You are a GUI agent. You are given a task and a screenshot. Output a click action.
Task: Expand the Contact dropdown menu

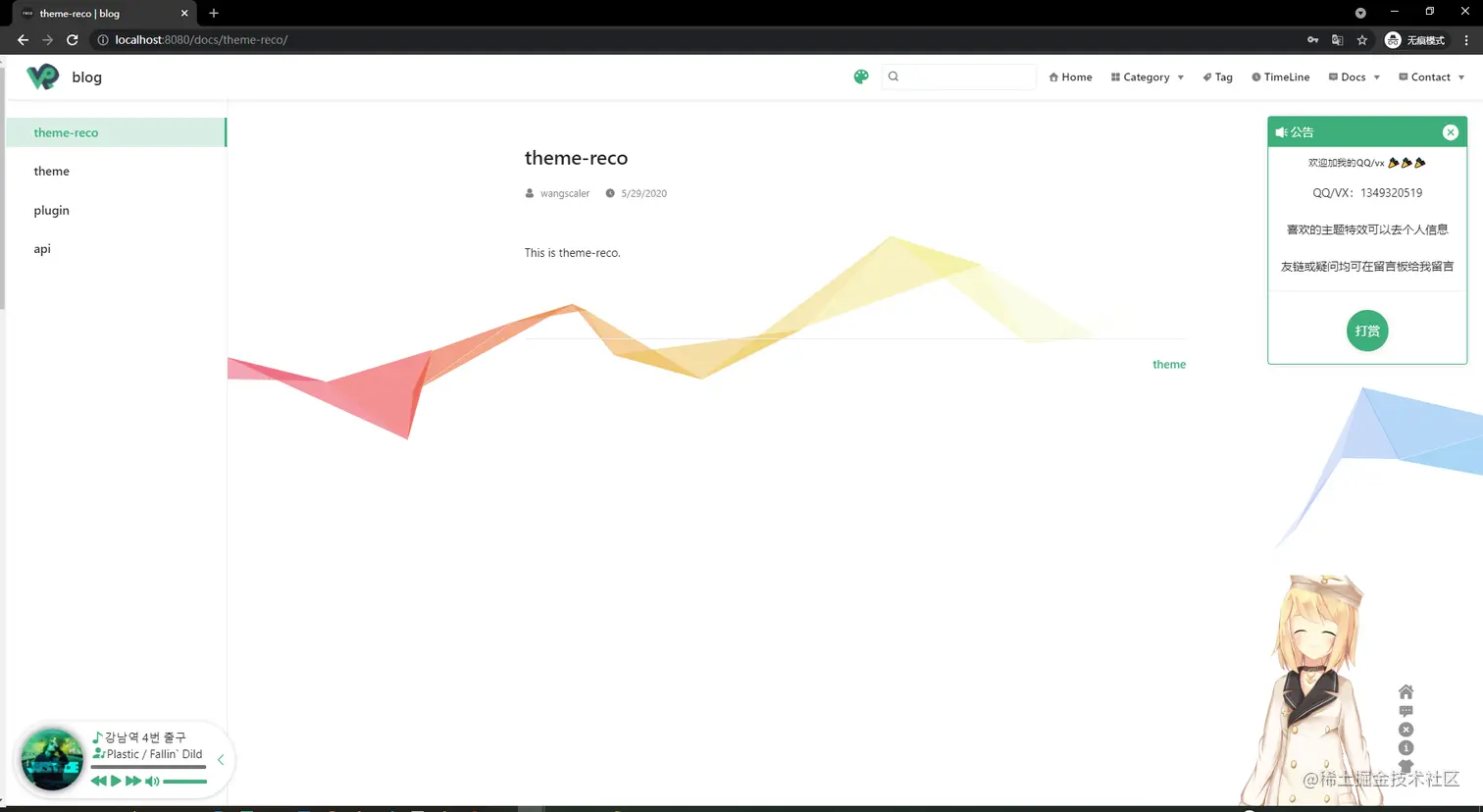click(x=1431, y=76)
